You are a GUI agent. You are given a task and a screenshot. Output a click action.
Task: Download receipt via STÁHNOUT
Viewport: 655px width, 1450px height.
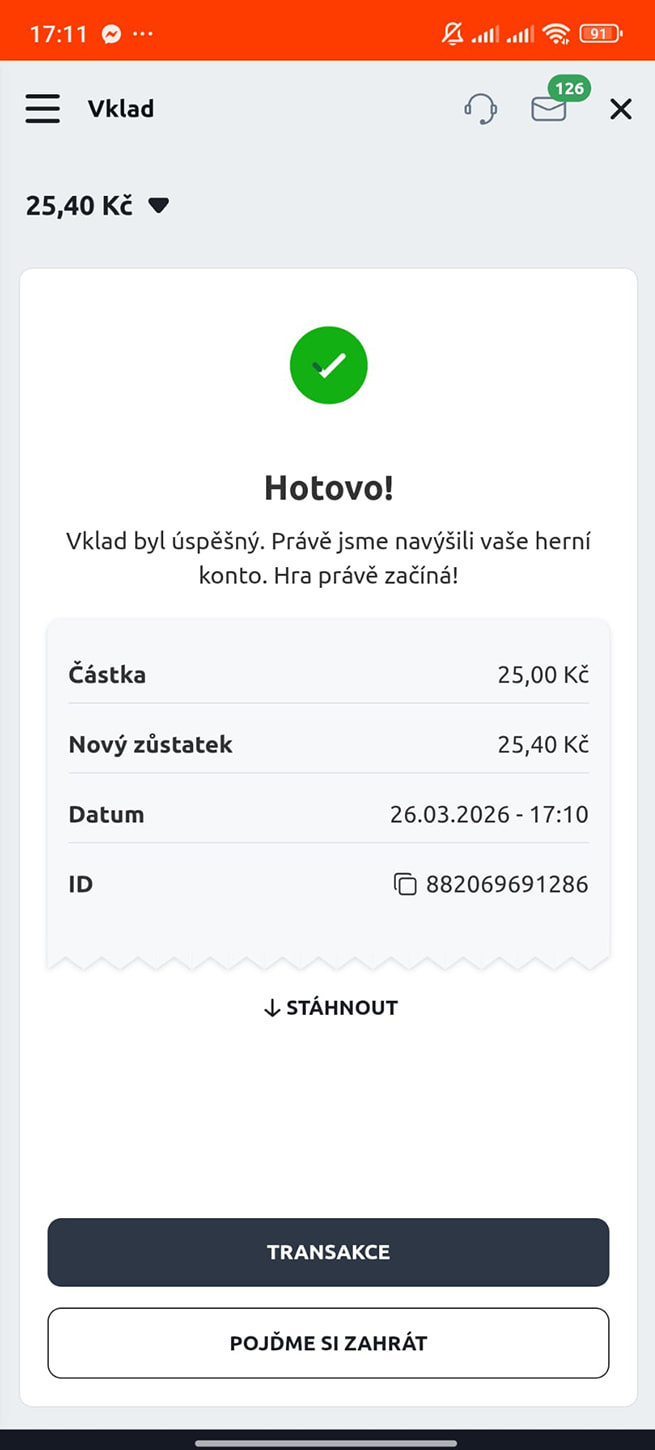(x=329, y=1008)
